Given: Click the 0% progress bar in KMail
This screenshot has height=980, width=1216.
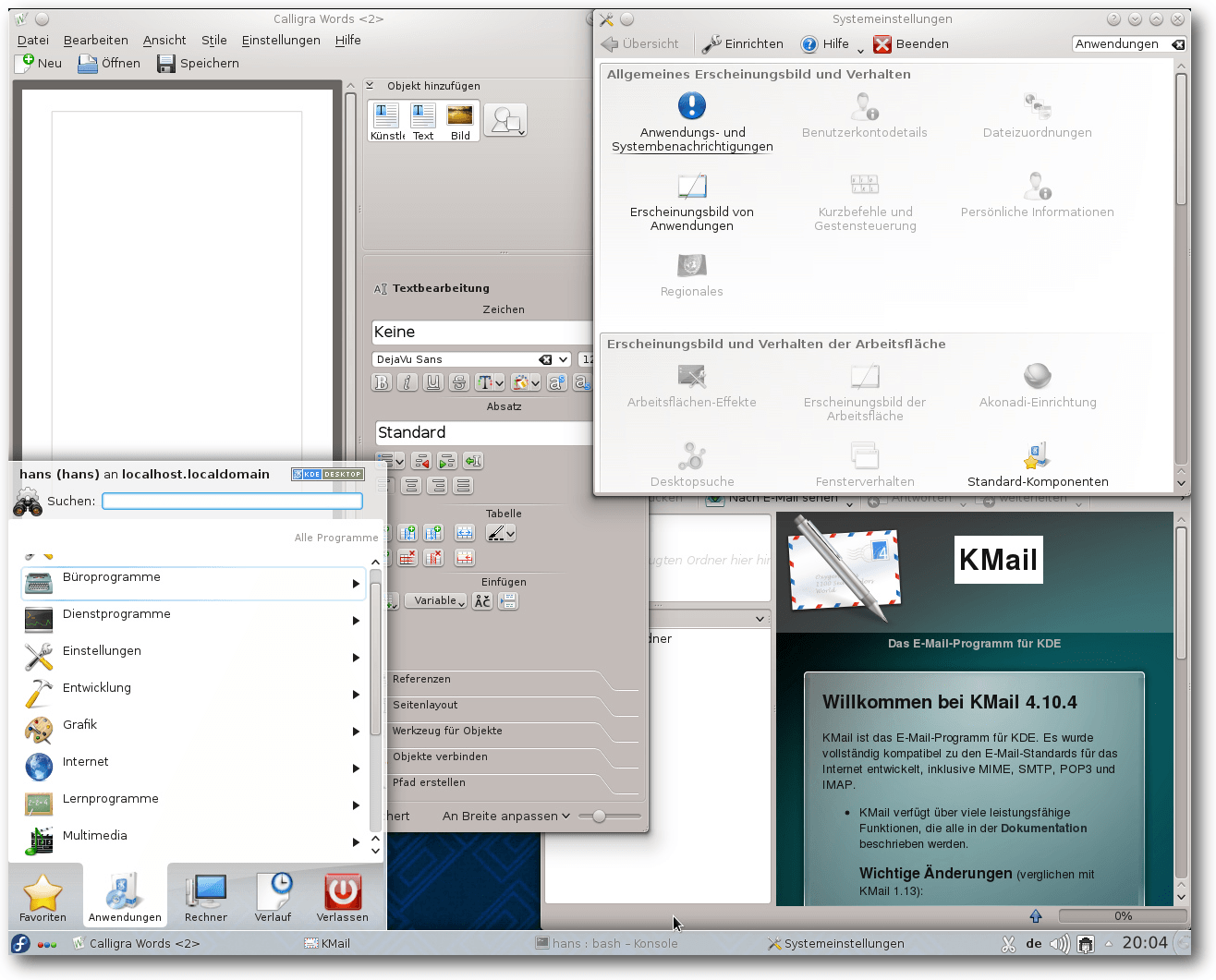Looking at the screenshot, I should [1123, 916].
